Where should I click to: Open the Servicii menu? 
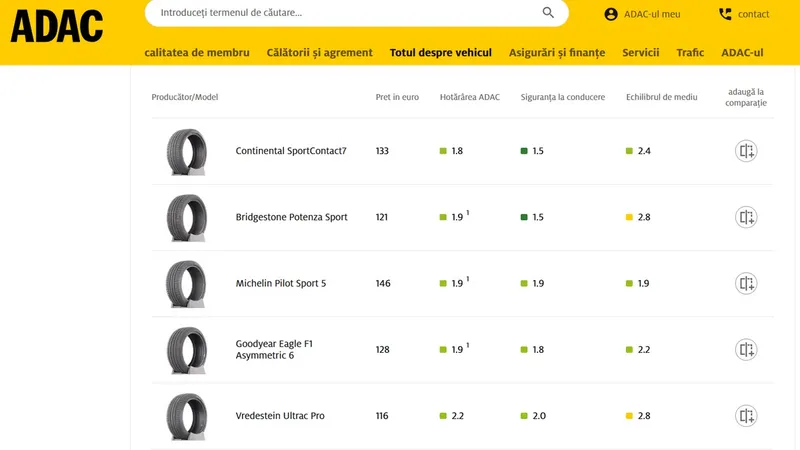coord(641,53)
